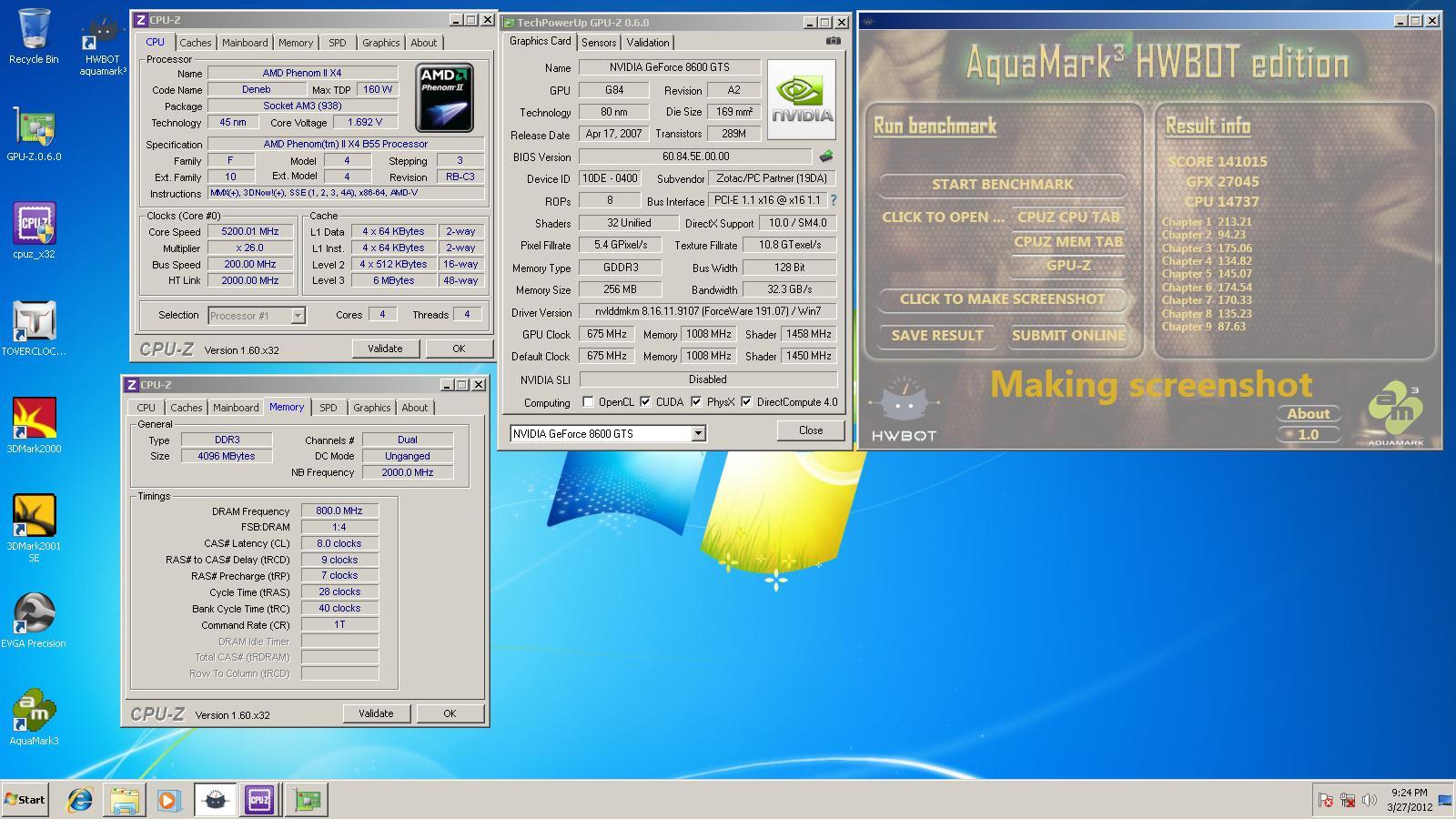Open the Processor #1 selection dropdown
Viewport: 1456px width, 819px height.
[x=298, y=316]
